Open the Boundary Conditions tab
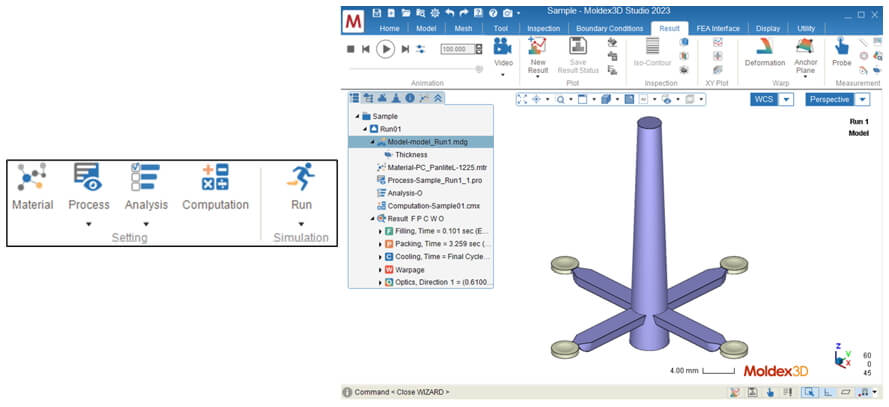889x407 pixels. click(609, 28)
